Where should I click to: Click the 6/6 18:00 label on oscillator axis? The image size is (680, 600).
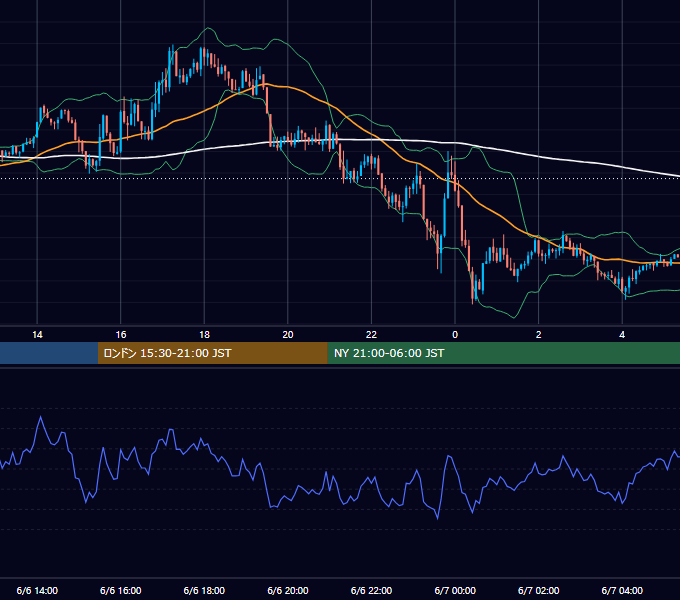[204, 590]
